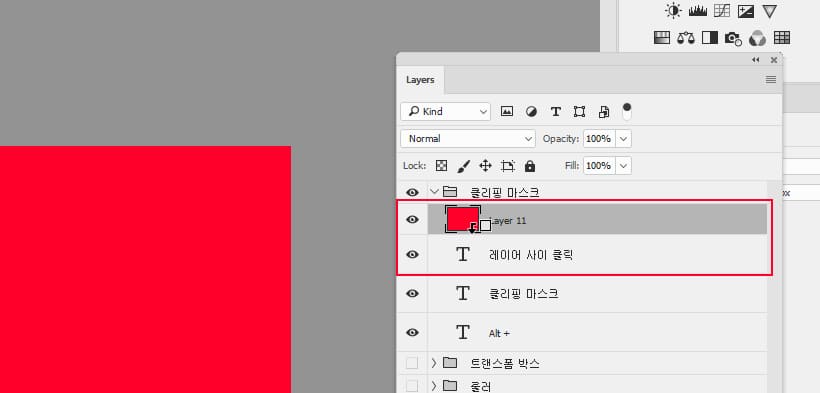Click the T icon of 레이어 사이 클릭
Screen dimensions: 820x393
point(463,254)
